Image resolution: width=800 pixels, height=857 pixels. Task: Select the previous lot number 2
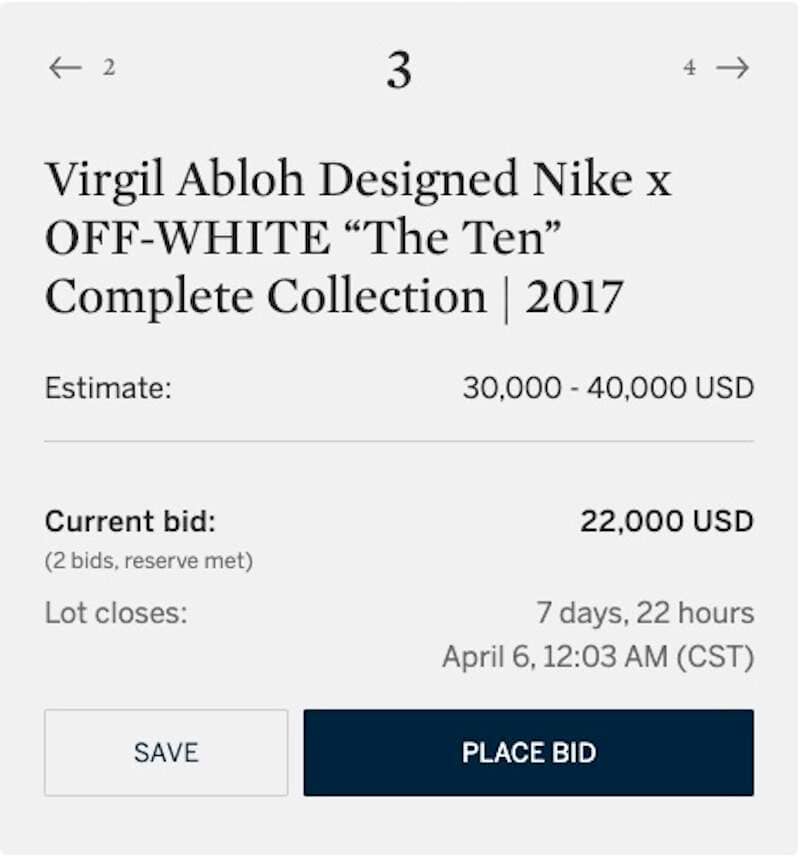(x=109, y=68)
